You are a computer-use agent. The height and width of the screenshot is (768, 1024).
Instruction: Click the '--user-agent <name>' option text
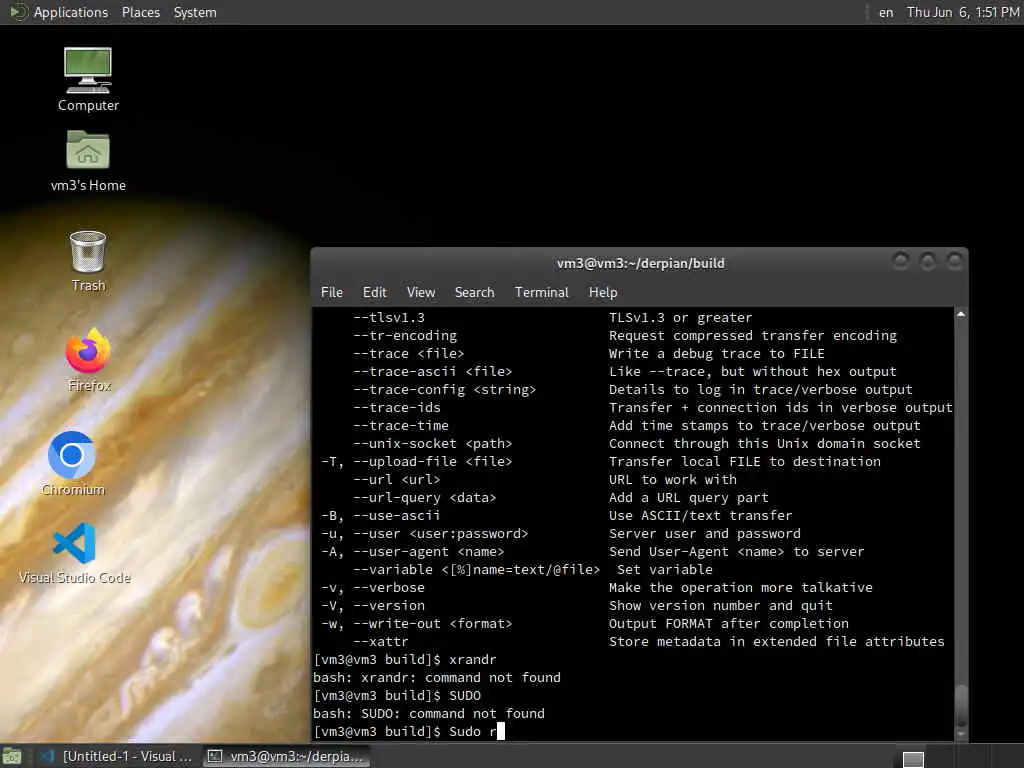point(428,551)
